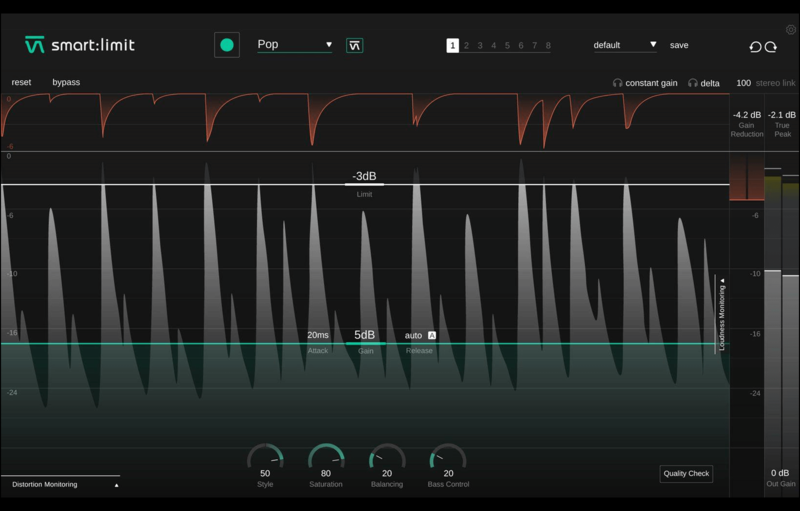The height and width of the screenshot is (511, 800).
Task: Select state slot 2
Action: click(466, 45)
